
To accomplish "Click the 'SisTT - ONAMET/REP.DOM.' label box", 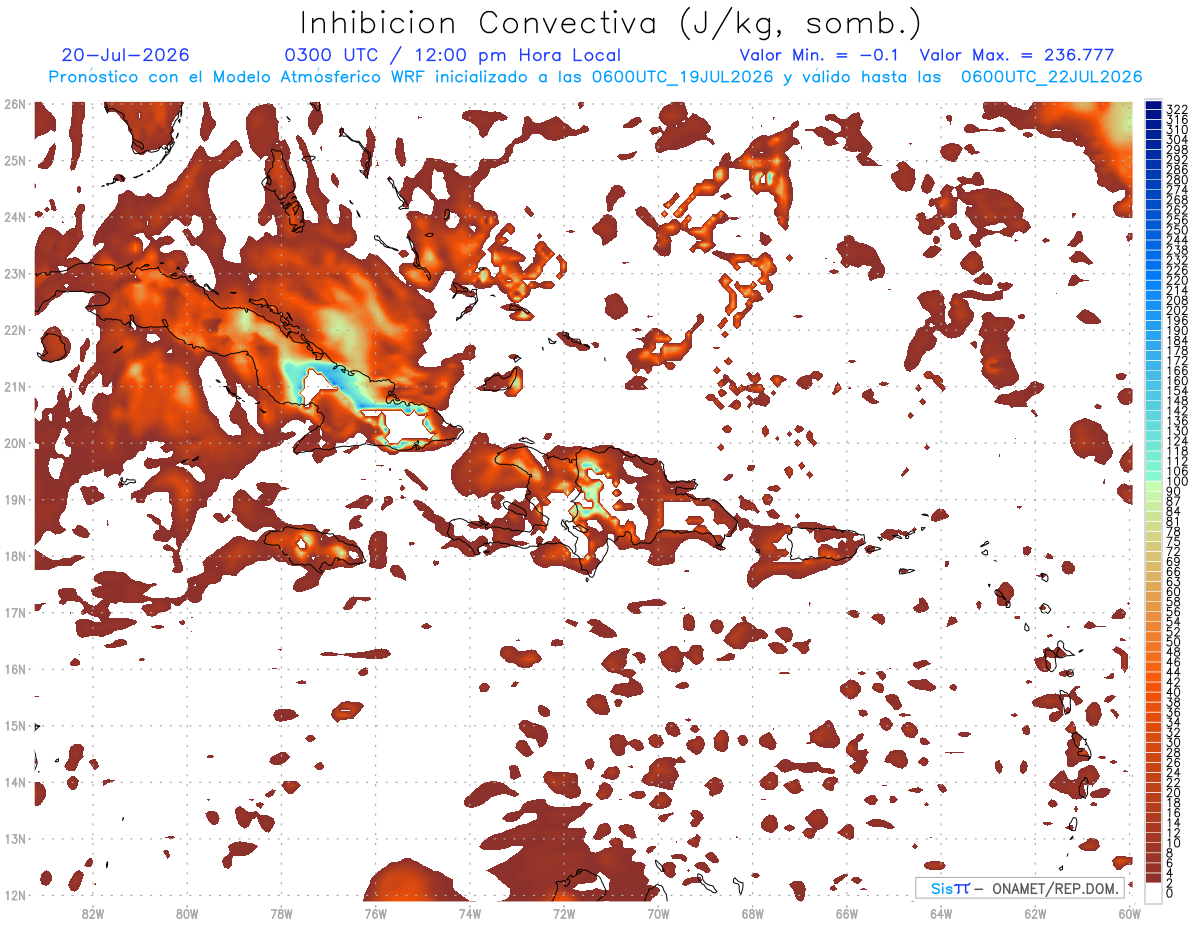I will (1019, 888).
